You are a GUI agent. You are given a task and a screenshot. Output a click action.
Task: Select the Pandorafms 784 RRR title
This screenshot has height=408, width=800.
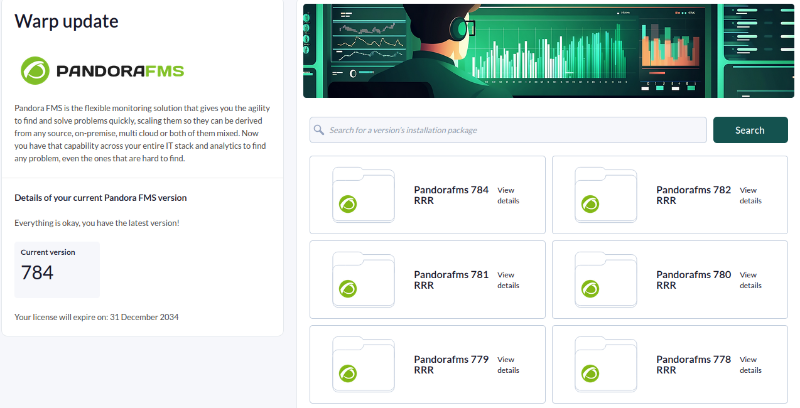pos(451,195)
